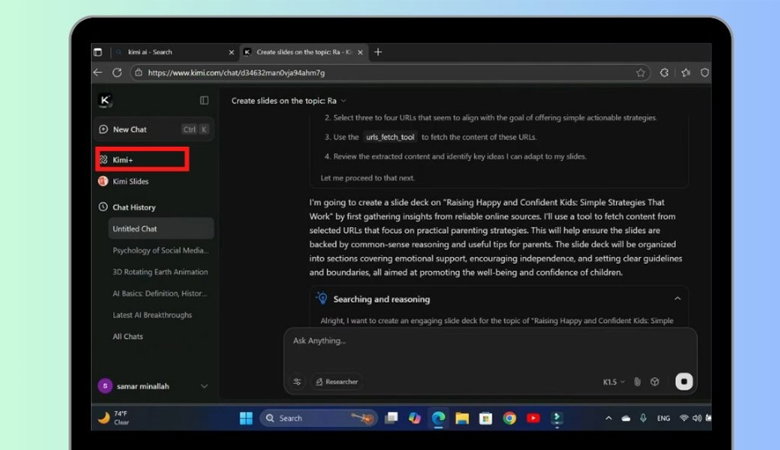Viewport: 780px width, 450px height.
Task: Click the browser extensions icon
Action: tap(664, 73)
